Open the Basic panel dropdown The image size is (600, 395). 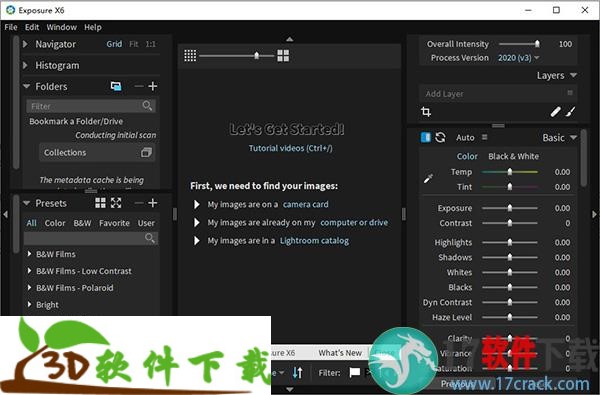click(573, 137)
